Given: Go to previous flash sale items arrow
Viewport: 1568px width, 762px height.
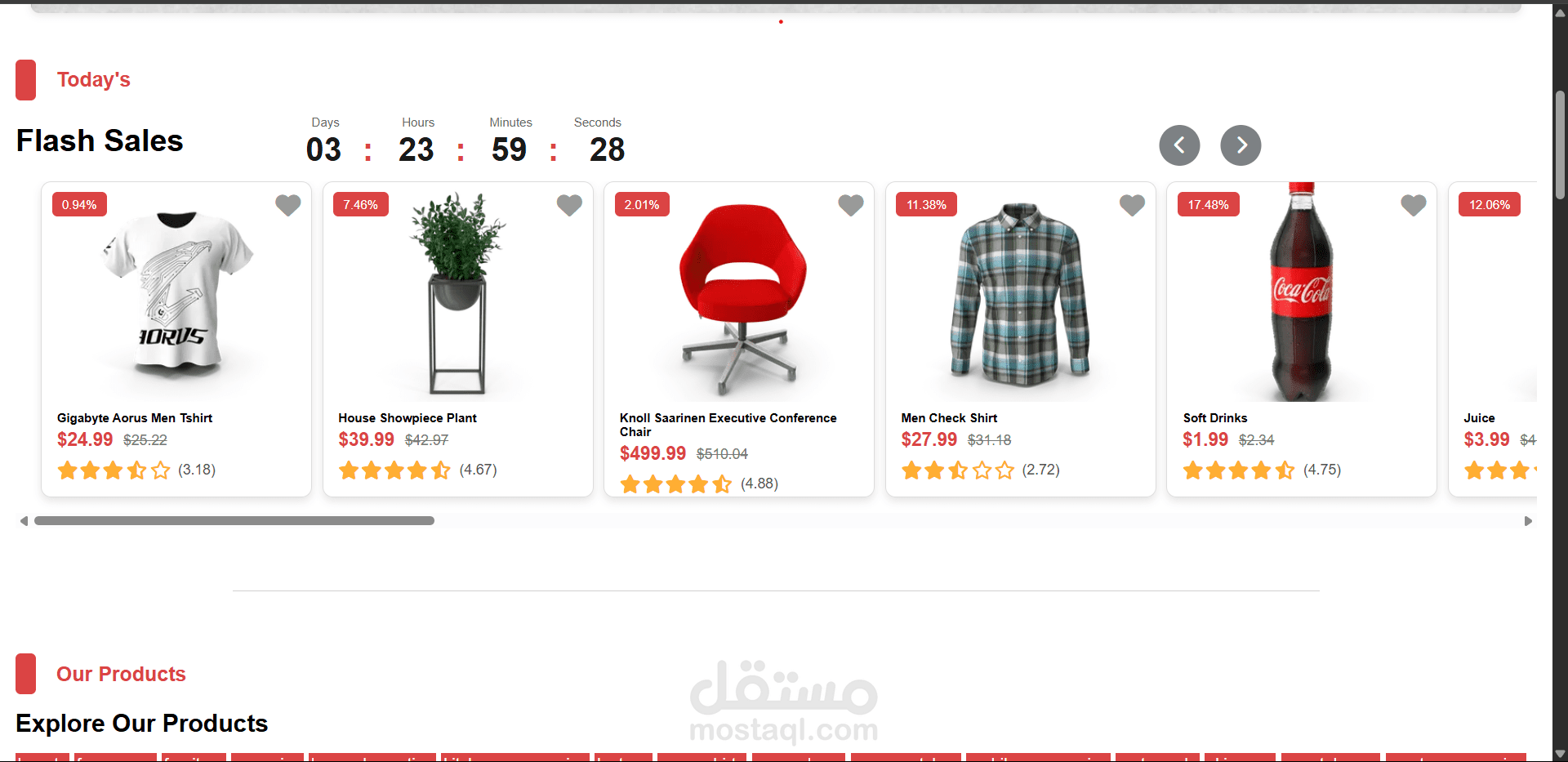Looking at the screenshot, I should pyautogui.click(x=1179, y=145).
